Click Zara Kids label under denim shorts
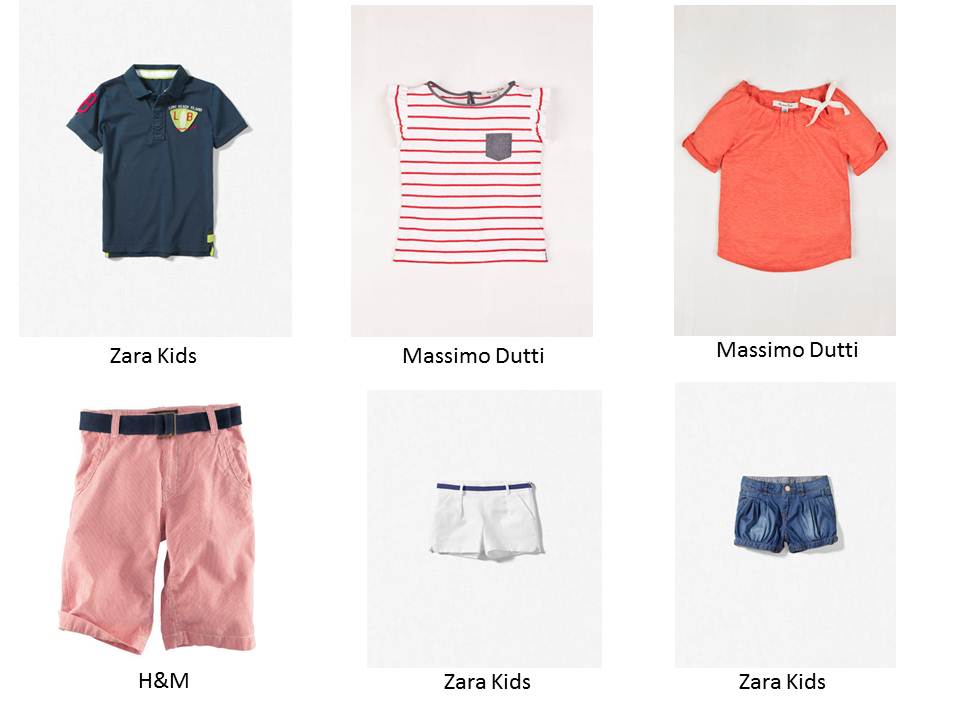This screenshot has height=720, width=960. pos(782,681)
